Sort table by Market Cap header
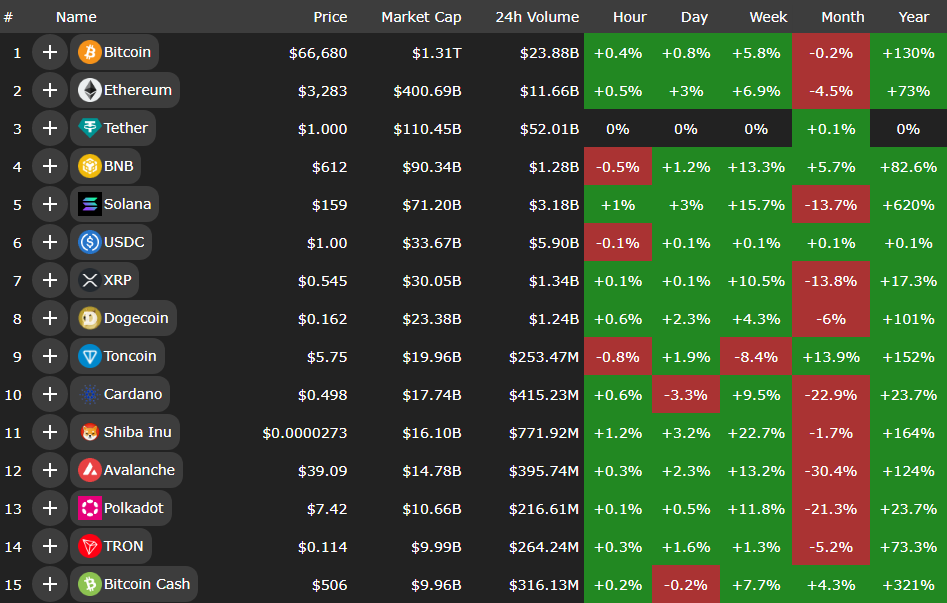947x603 pixels. point(421,17)
